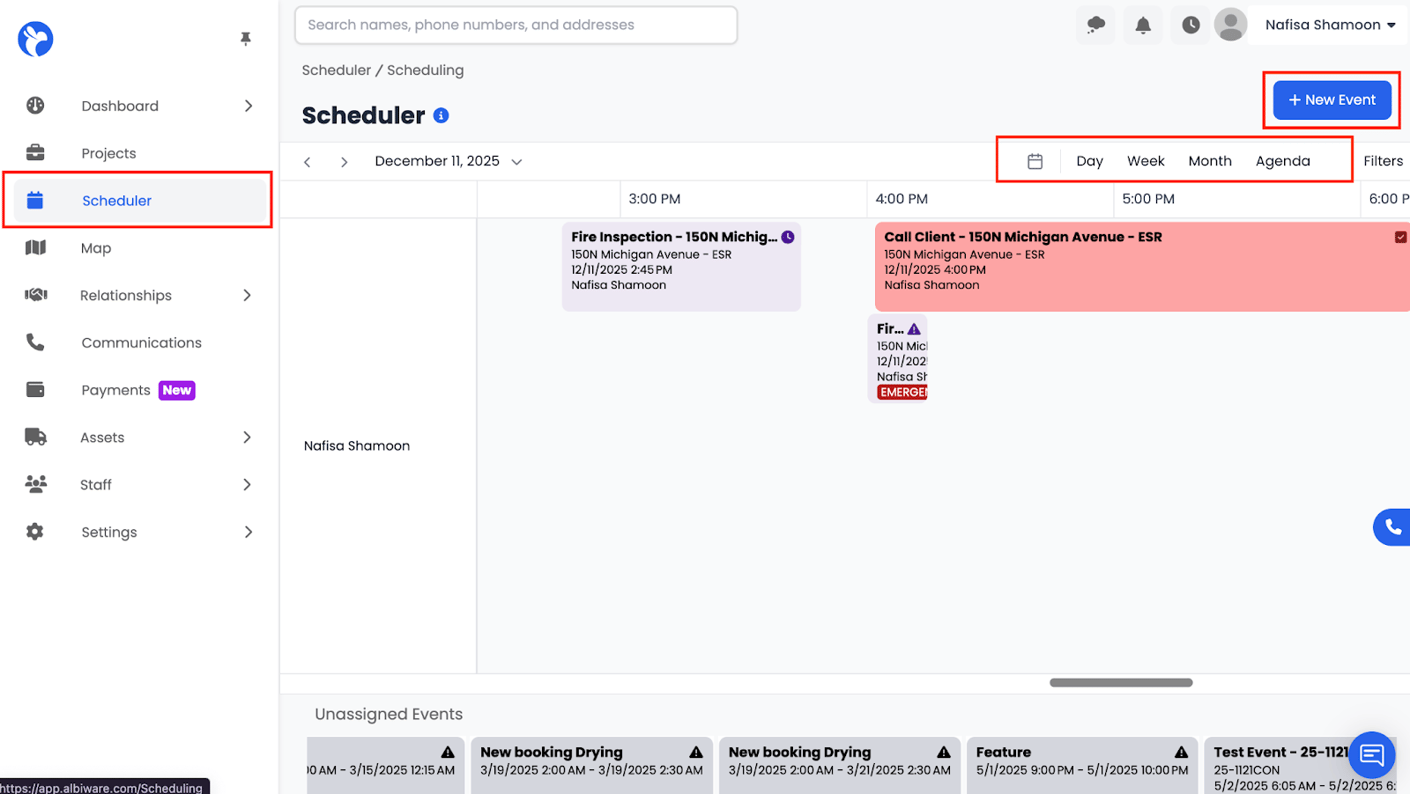This screenshot has width=1410, height=794.
Task: Click the Albiware bird logo
Action: point(35,39)
